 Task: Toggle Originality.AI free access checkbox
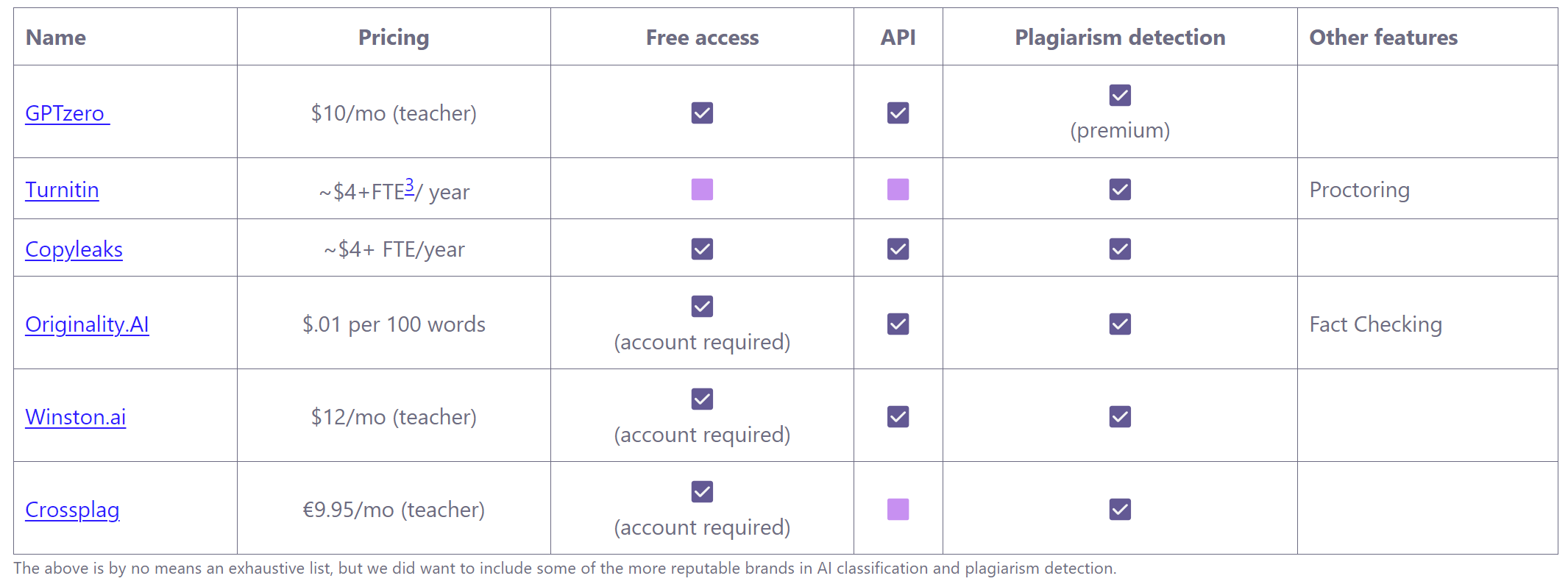(702, 306)
